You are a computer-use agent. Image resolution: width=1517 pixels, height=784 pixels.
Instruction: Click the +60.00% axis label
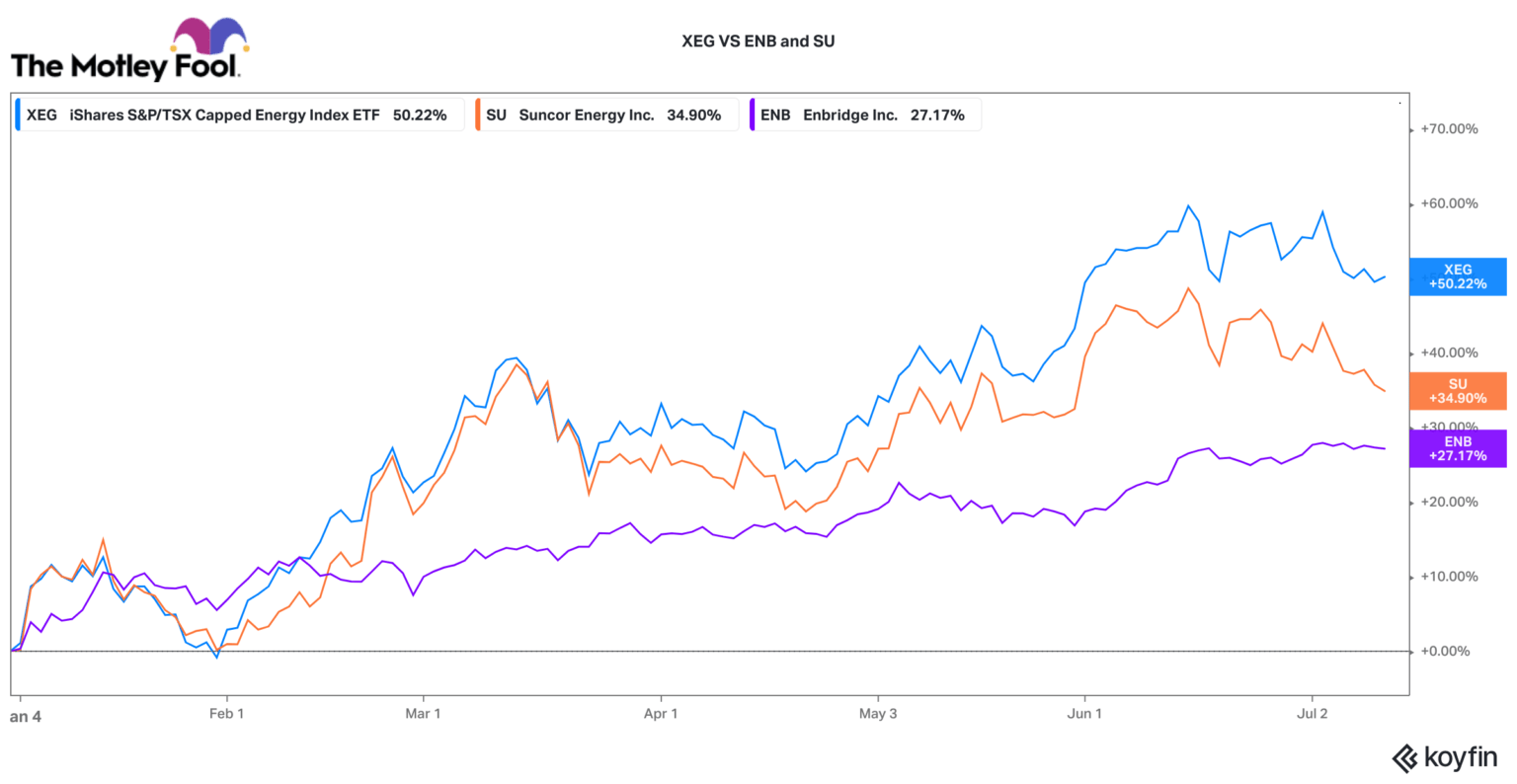[1449, 203]
